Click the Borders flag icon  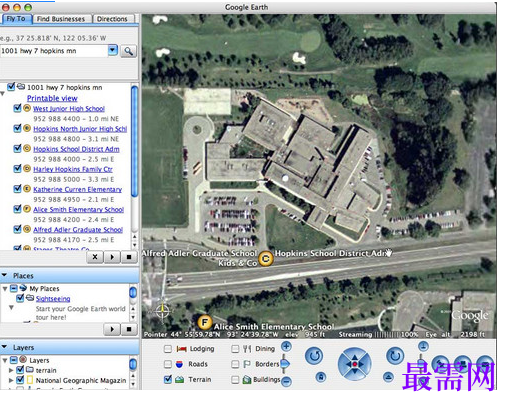point(247,364)
